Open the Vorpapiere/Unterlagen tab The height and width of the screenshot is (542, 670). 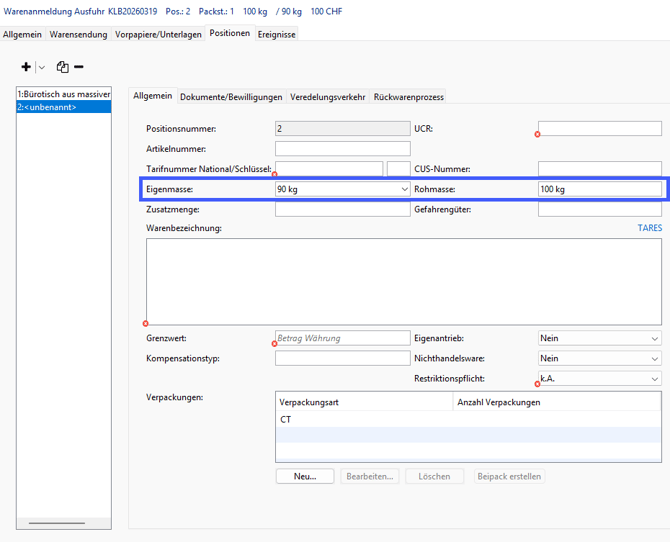tap(158, 34)
